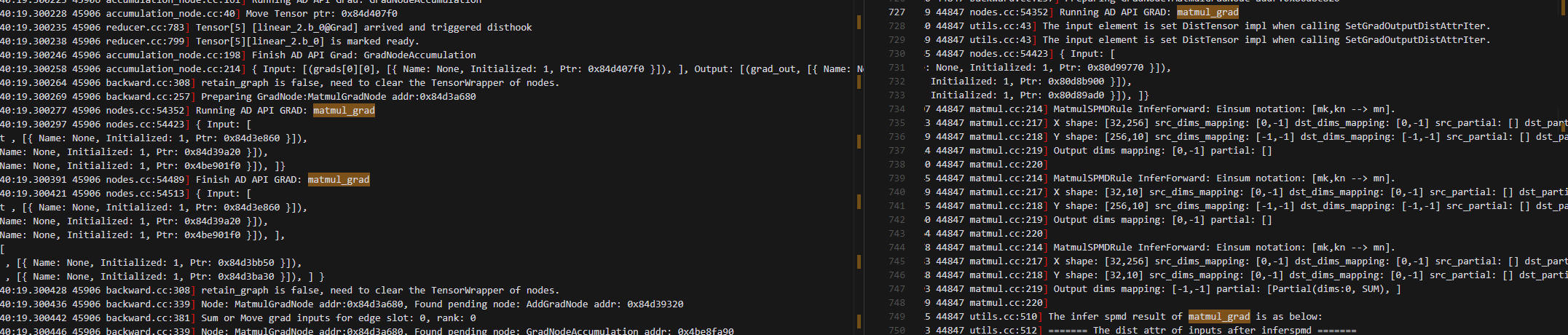Select line number 734 in the right gutter
This screenshot has height=335, width=1568.
(x=897, y=109)
